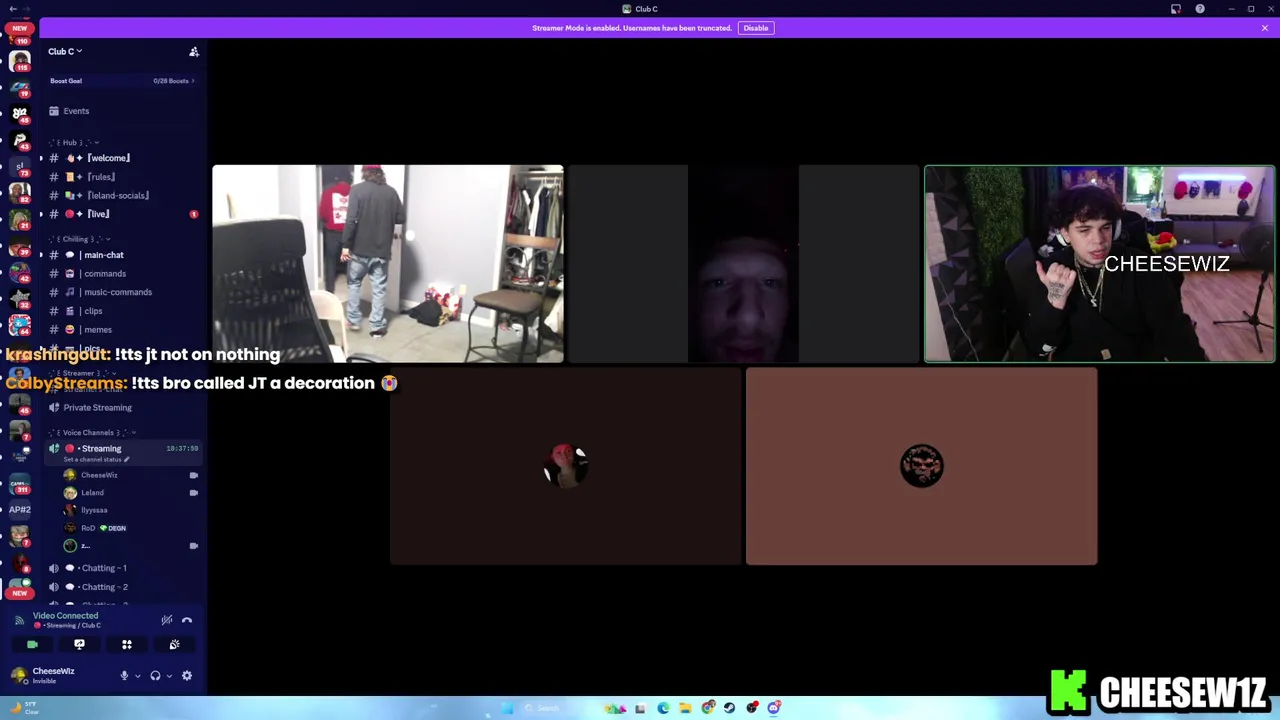
Task: Deafen using the headphones icon
Action: pos(155,676)
